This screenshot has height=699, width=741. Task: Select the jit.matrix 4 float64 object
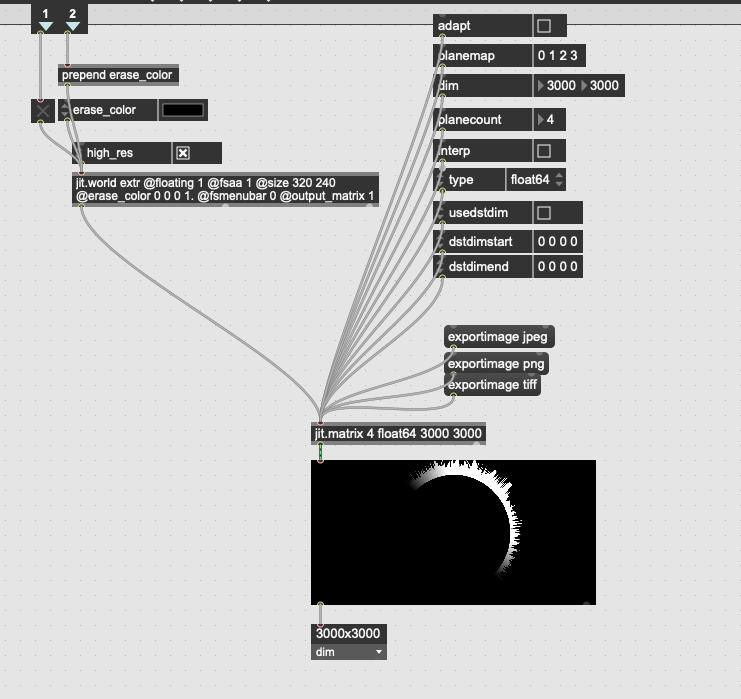click(398, 433)
